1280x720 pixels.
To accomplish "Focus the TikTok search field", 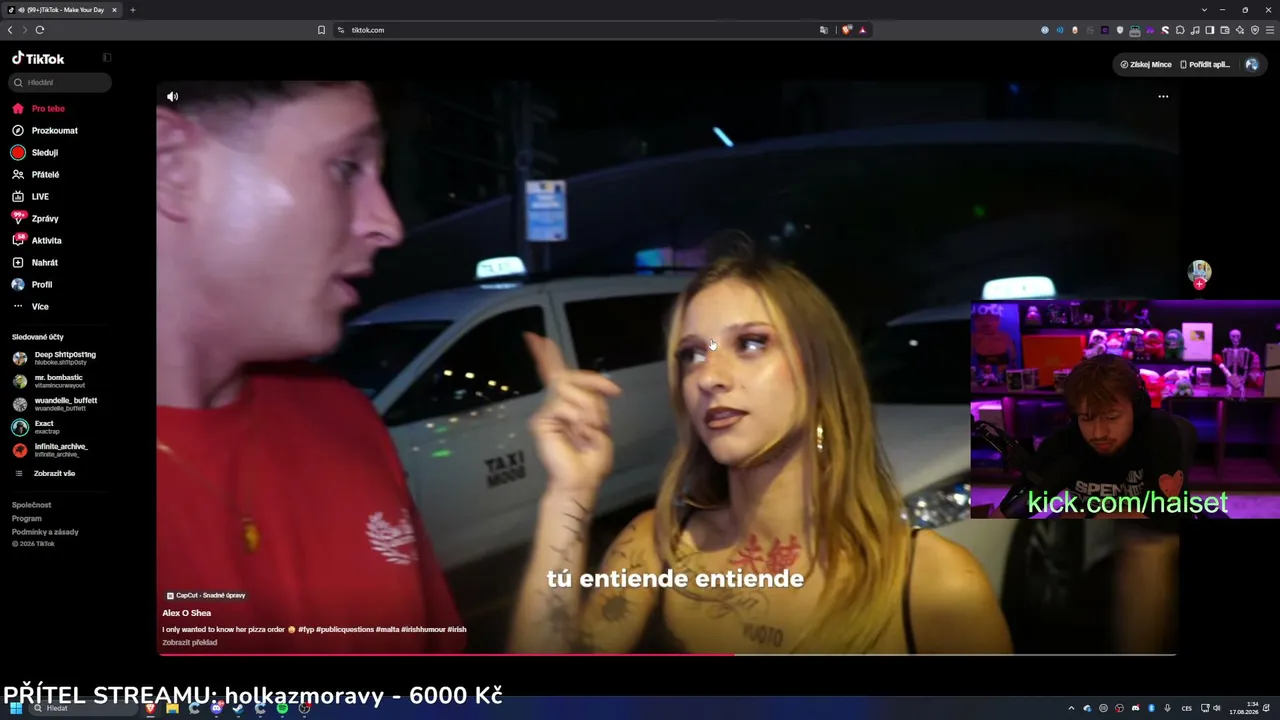I will point(60,83).
